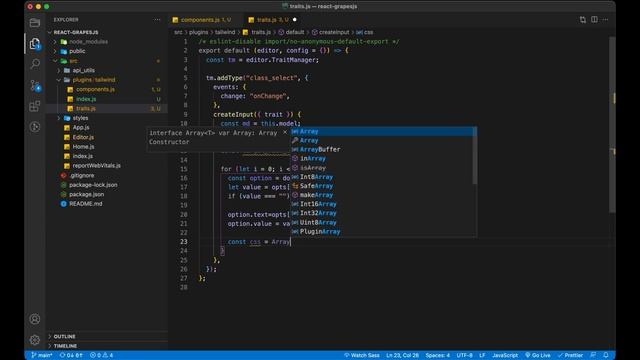Open notifications bell in status bar
640x360 pixels.
click(606, 355)
